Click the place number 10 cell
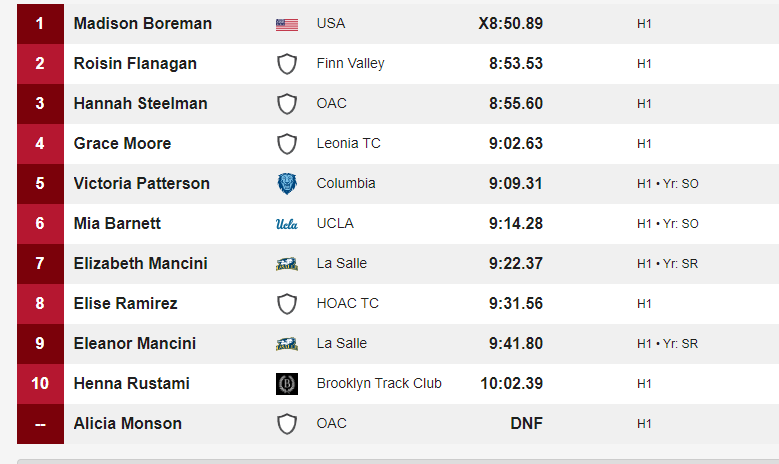 pyautogui.click(x=40, y=384)
